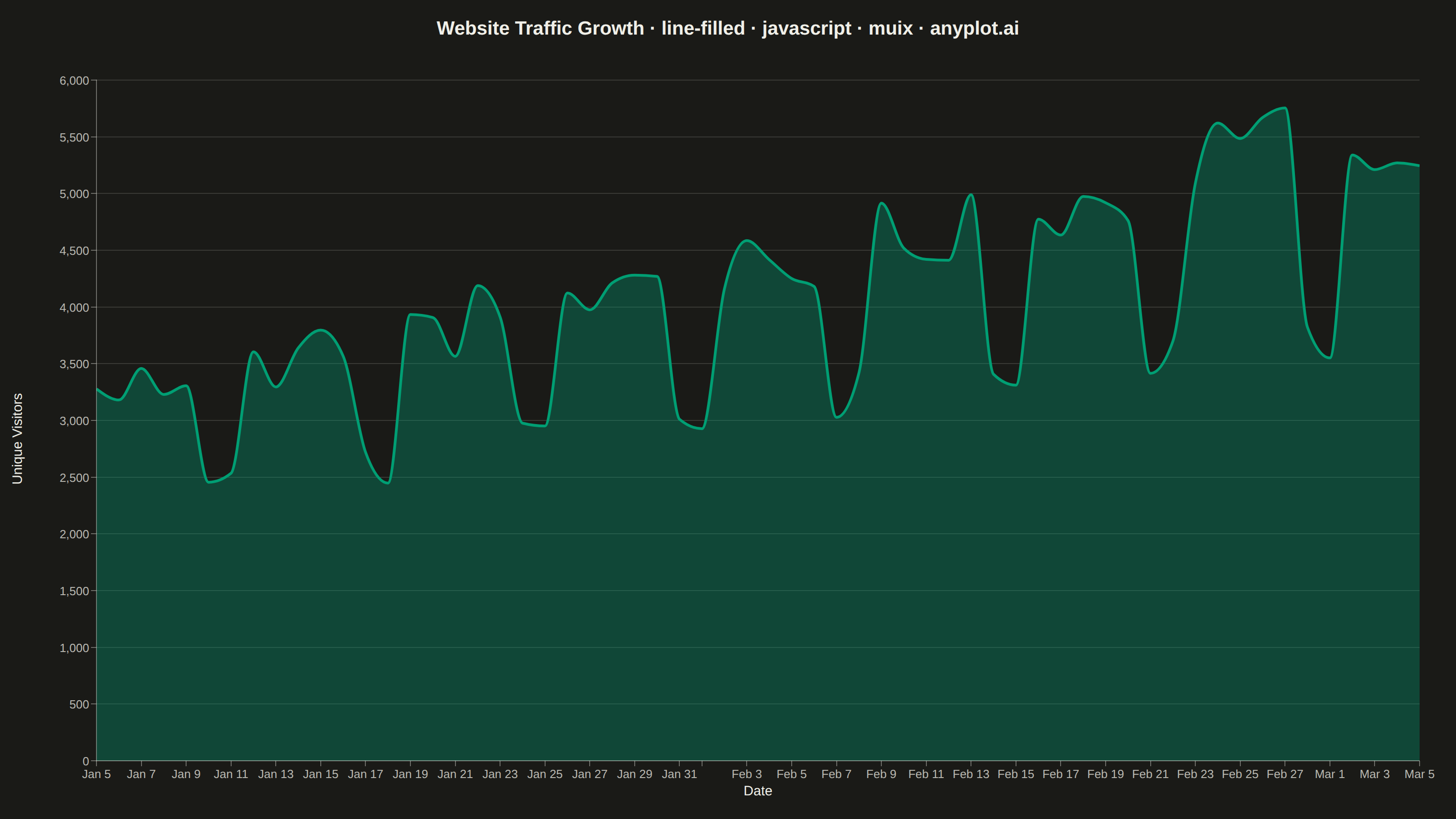Click the 0 y-axis origin label
This screenshot has height=819, width=1456.
coord(86,761)
